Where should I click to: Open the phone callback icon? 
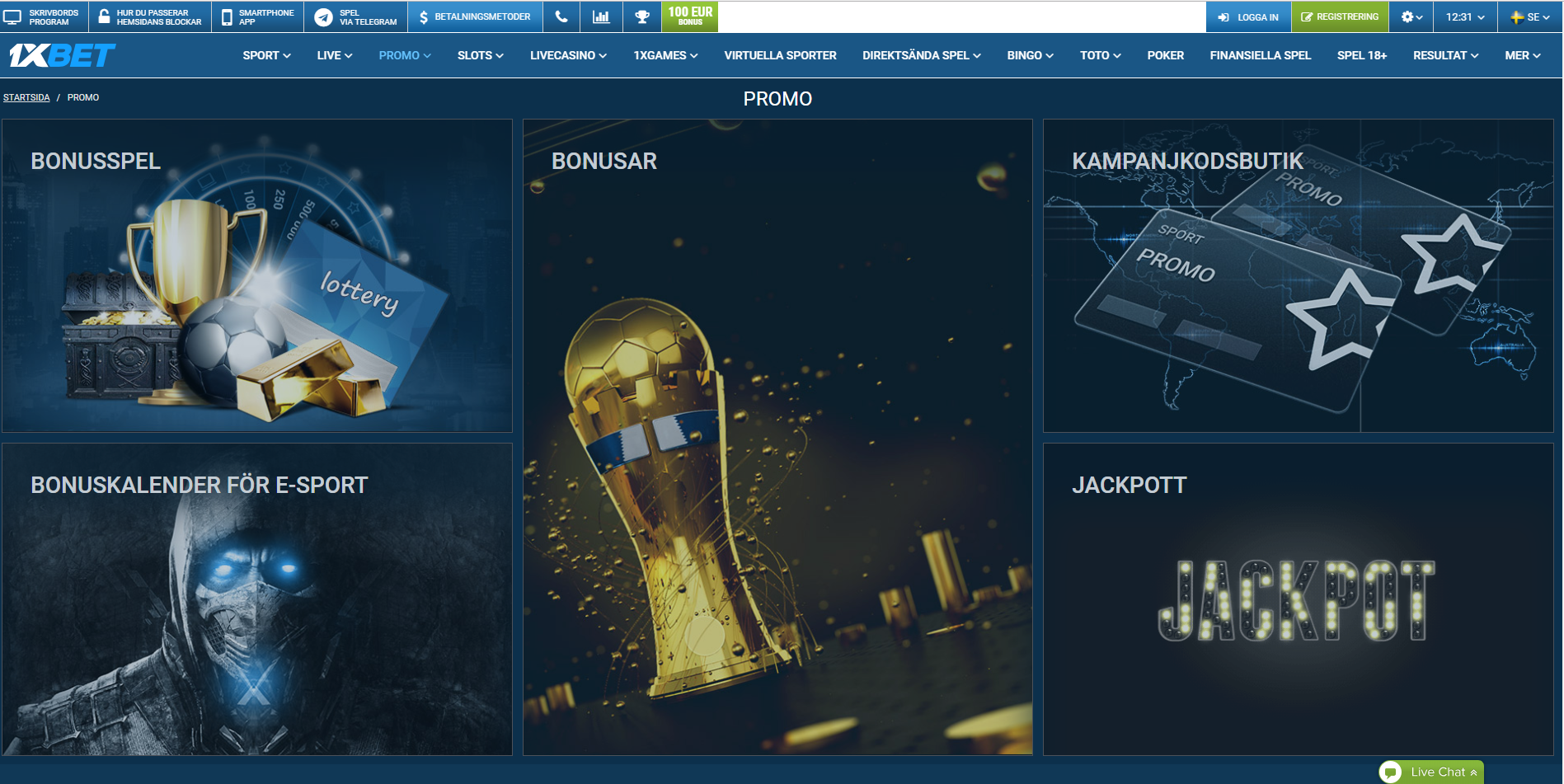point(561,16)
